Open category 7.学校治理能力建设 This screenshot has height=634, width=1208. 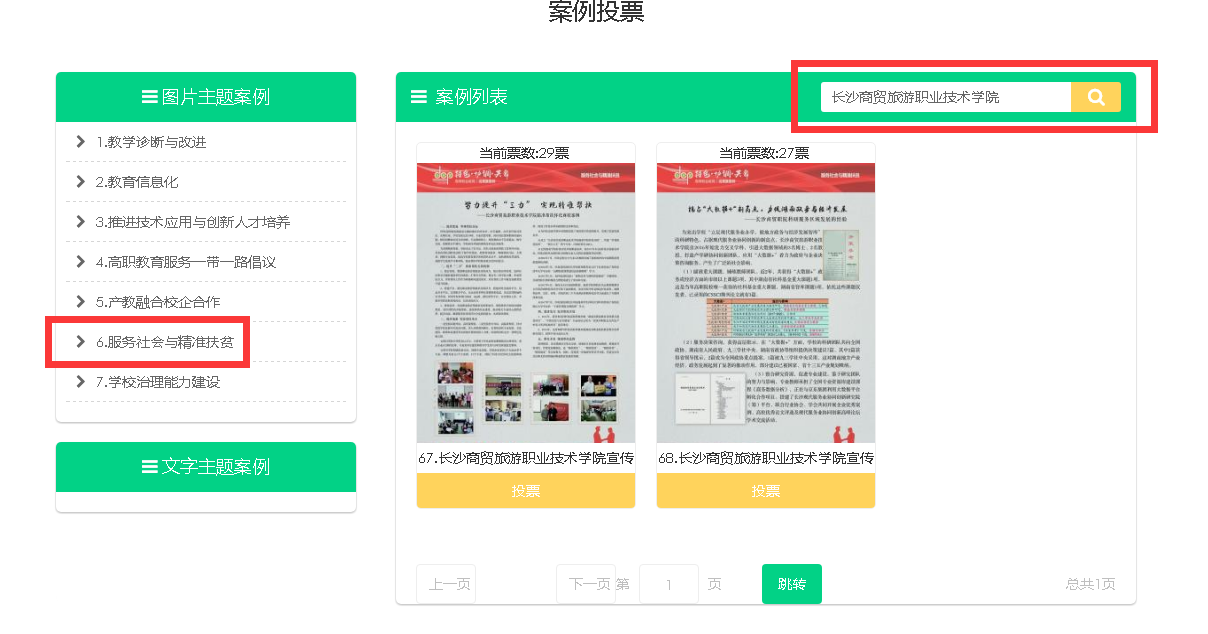click(x=158, y=382)
